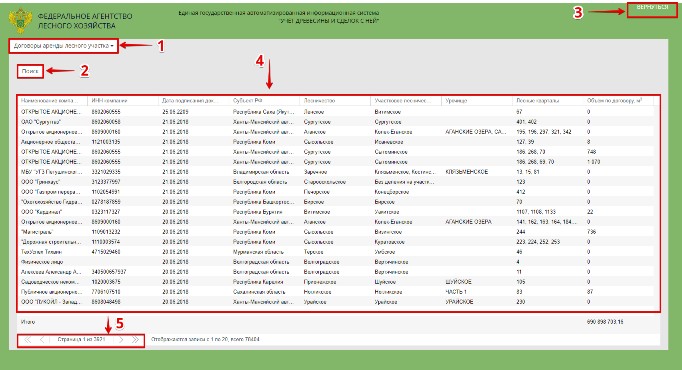Click the 'Участковое лесничес...' column header

pos(402,100)
